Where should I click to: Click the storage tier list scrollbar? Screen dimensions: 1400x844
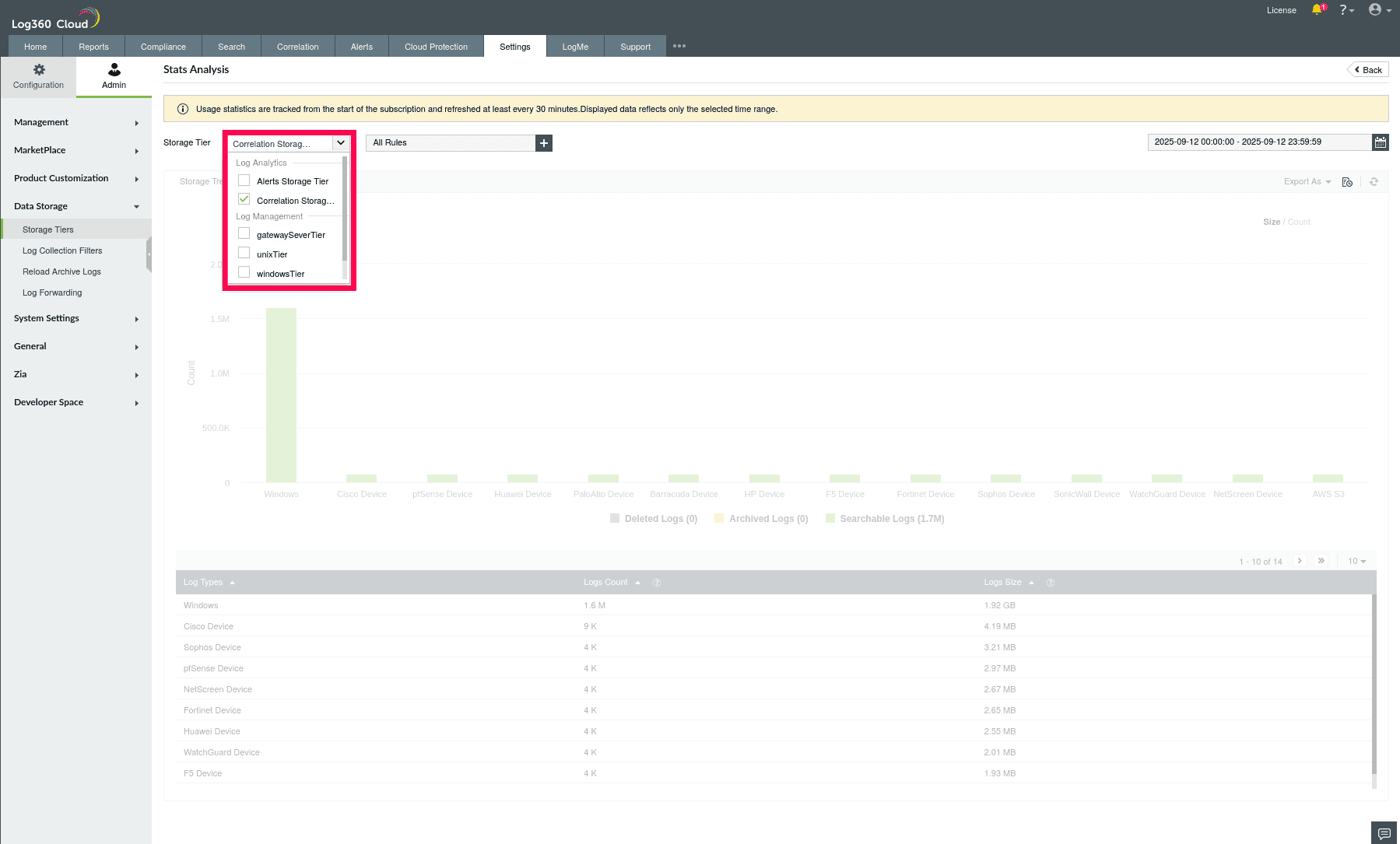coord(345,208)
